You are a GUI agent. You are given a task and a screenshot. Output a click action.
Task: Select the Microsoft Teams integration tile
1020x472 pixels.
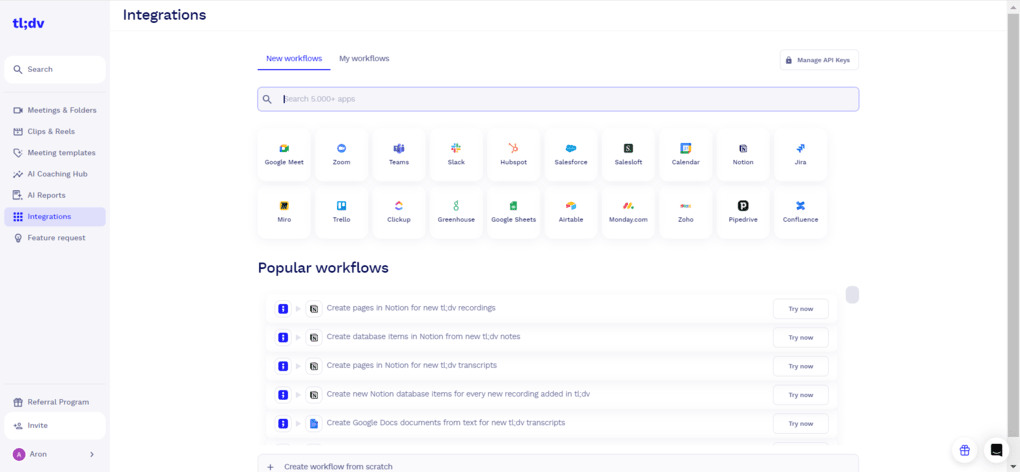pos(399,155)
